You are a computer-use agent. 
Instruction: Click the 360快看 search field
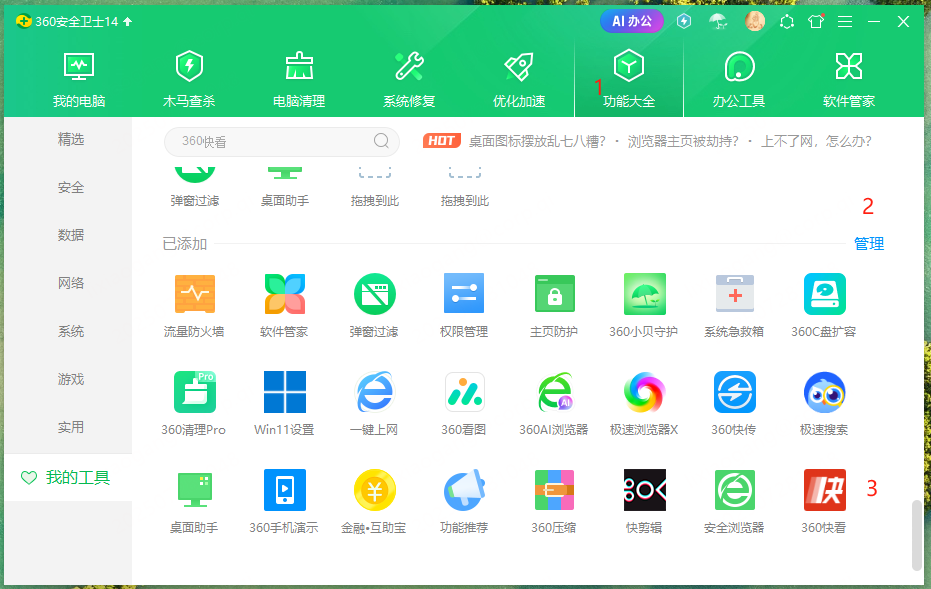tap(280, 141)
